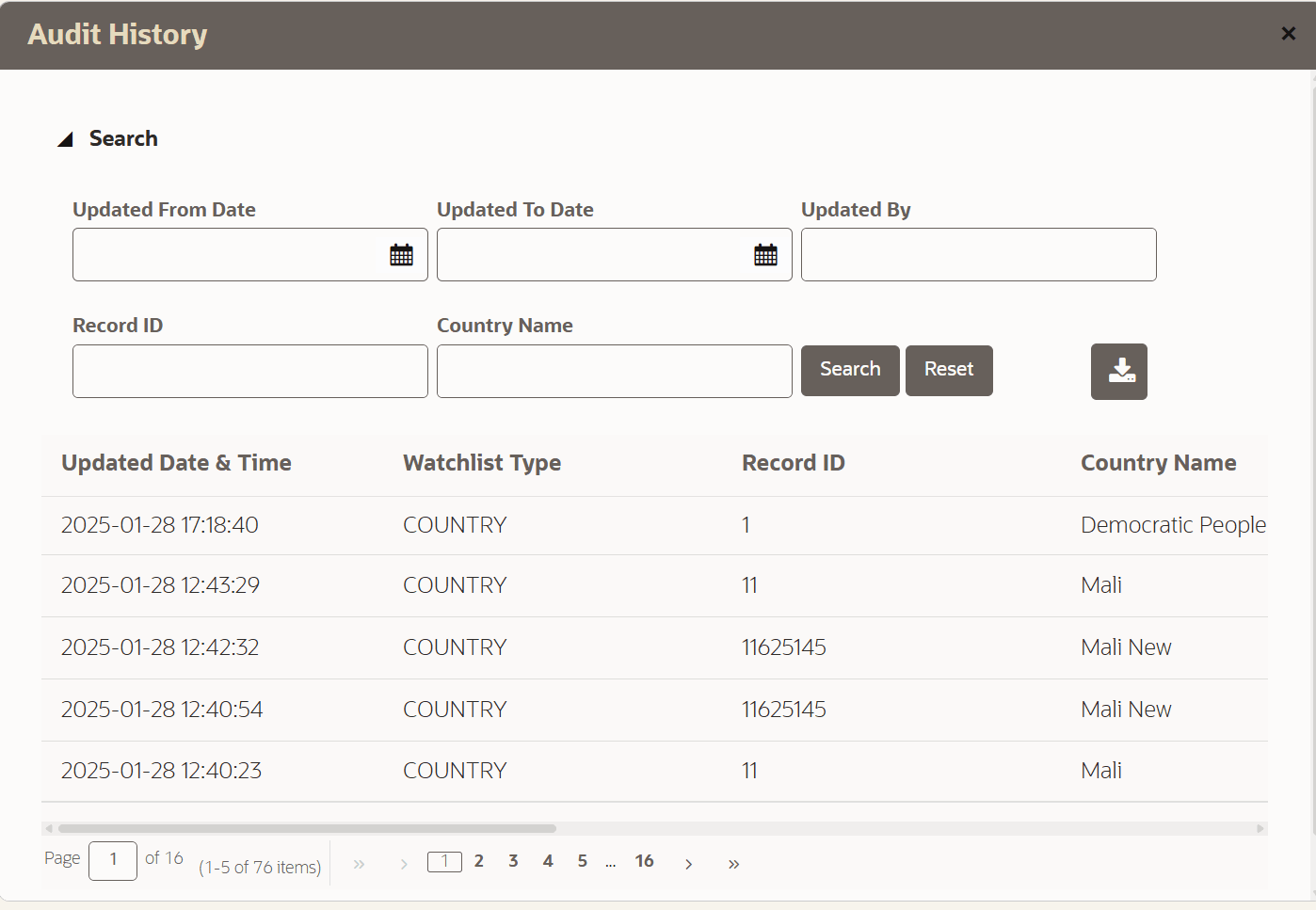
Task: Click the page number input box
Action: click(113, 861)
